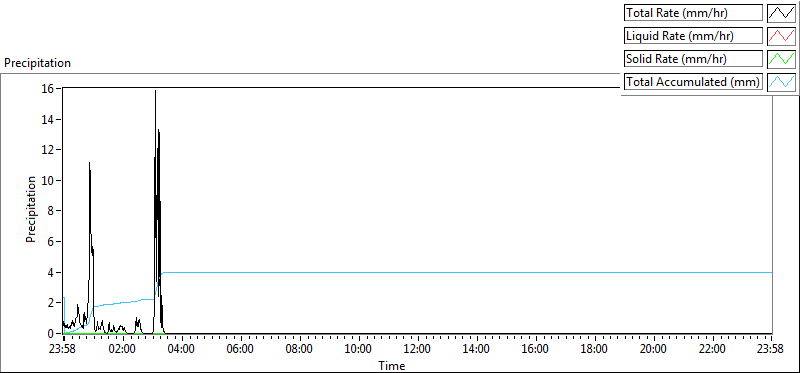Image resolution: width=800 pixels, height=373 pixels.
Task: Select the Total Accumulated (mm) legend label
Action: click(693, 82)
